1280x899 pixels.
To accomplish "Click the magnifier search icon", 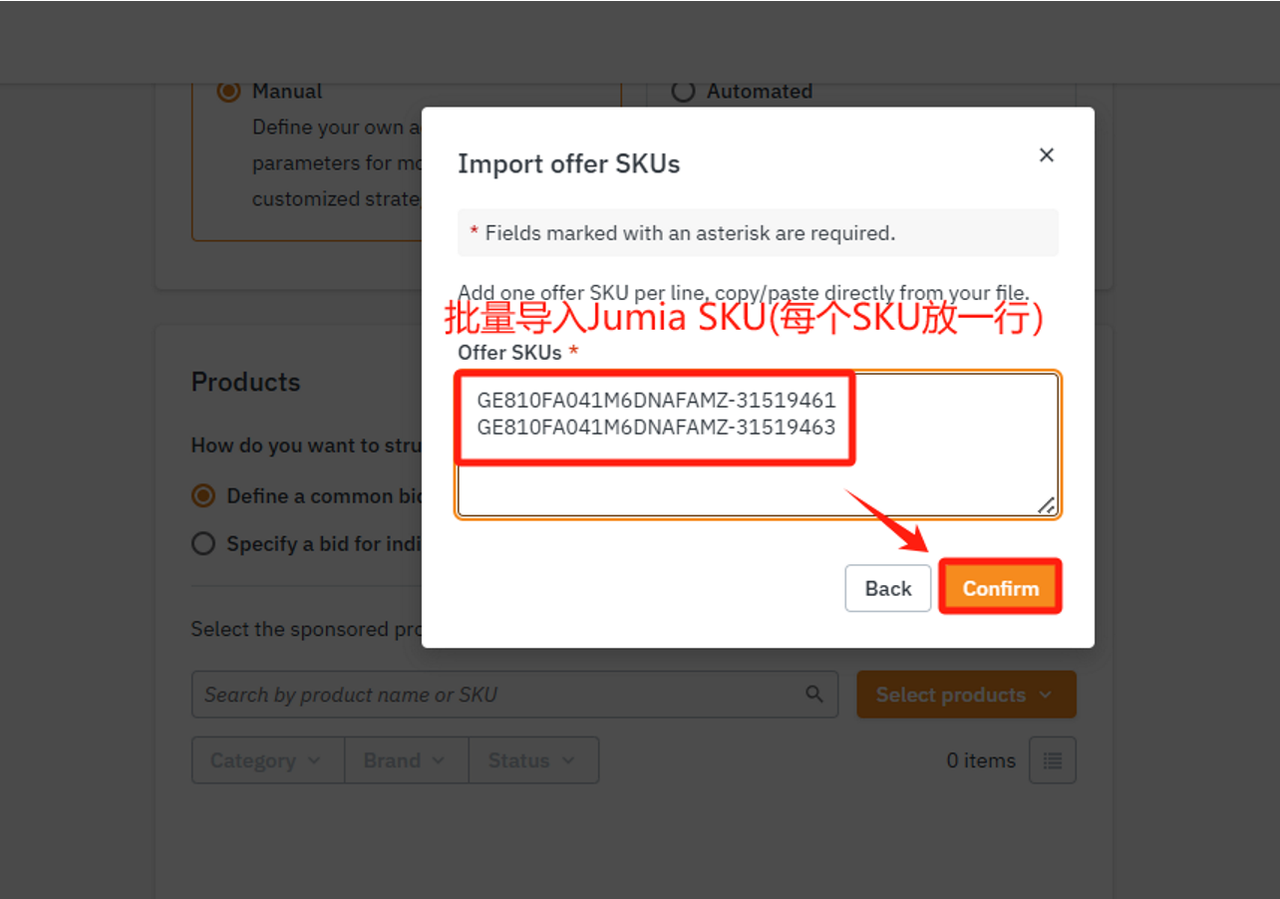I will (815, 694).
